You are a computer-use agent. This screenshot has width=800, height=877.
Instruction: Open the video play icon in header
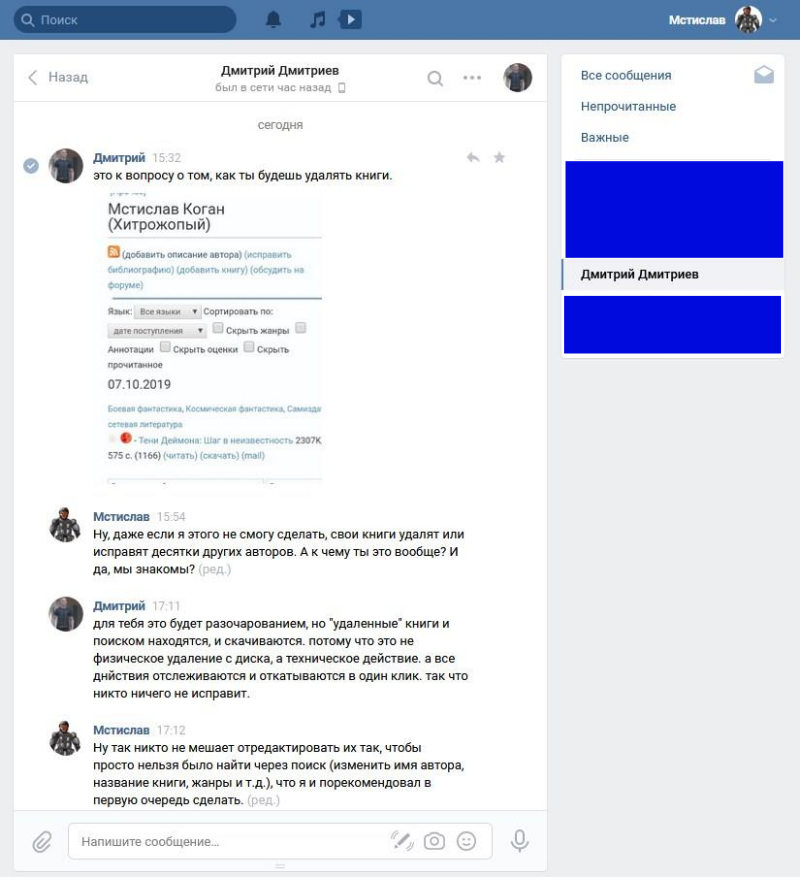[350, 20]
